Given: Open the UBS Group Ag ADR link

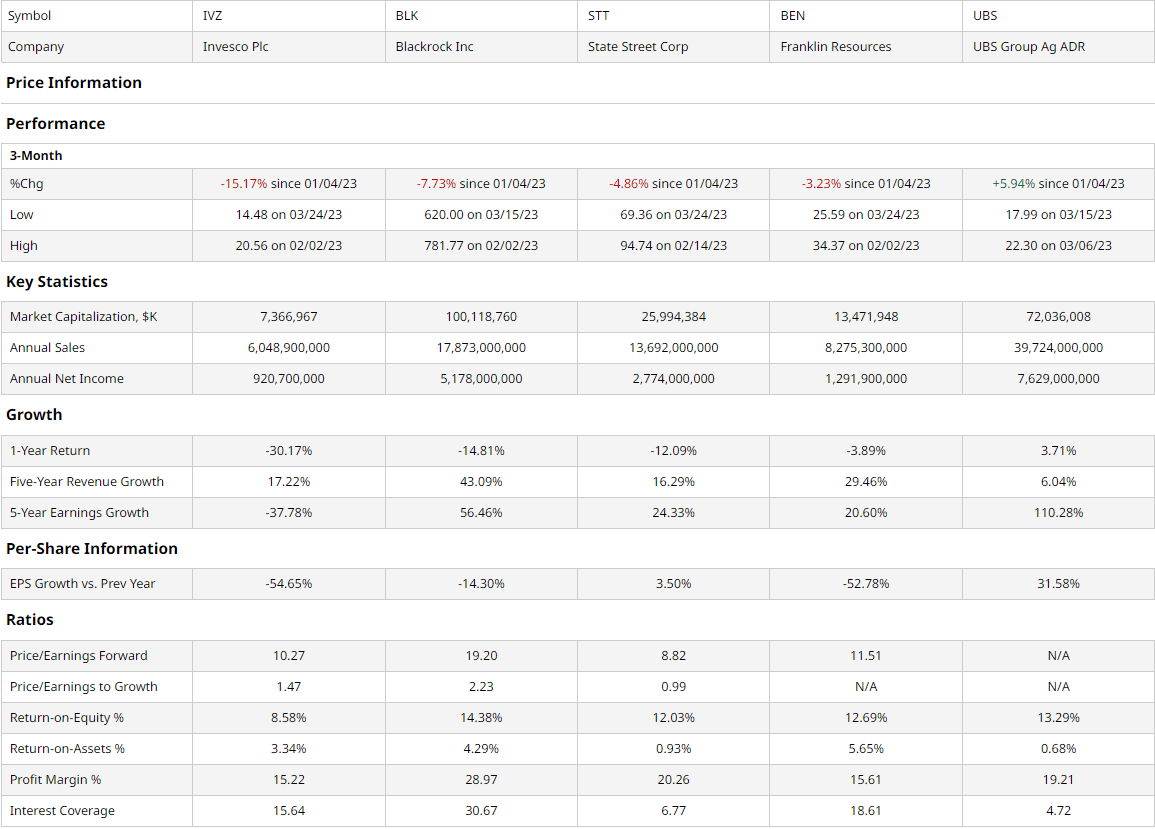Looking at the screenshot, I should [x=1026, y=46].
